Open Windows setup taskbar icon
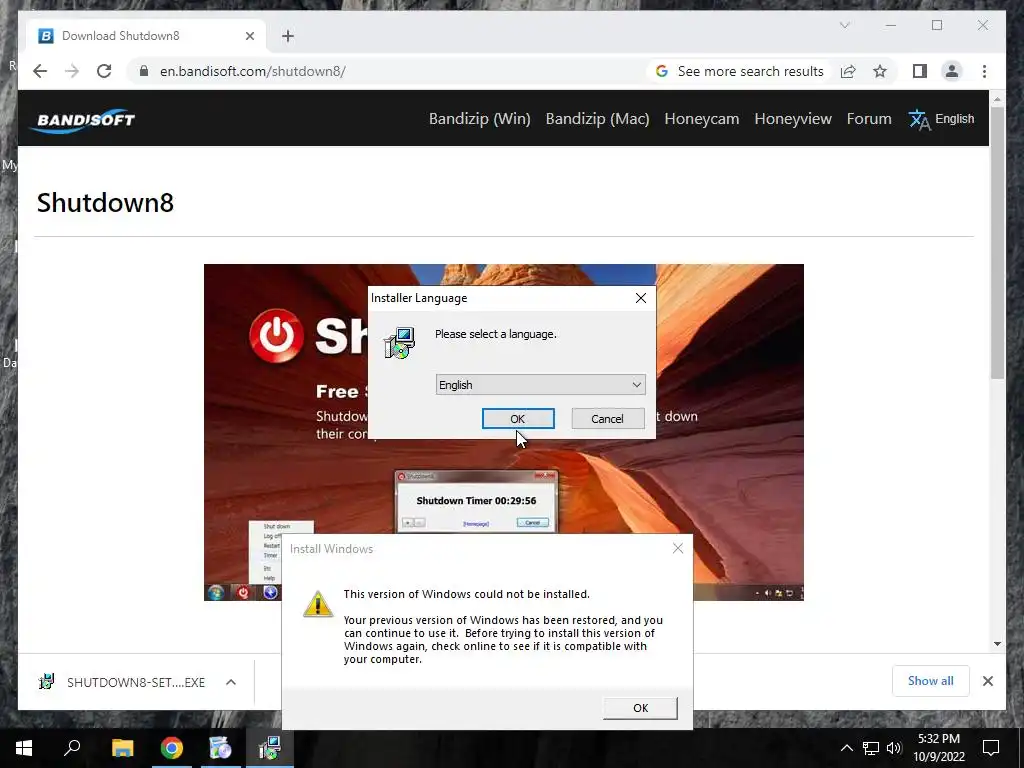Viewport: 1024px width, 768px height. coord(221,748)
